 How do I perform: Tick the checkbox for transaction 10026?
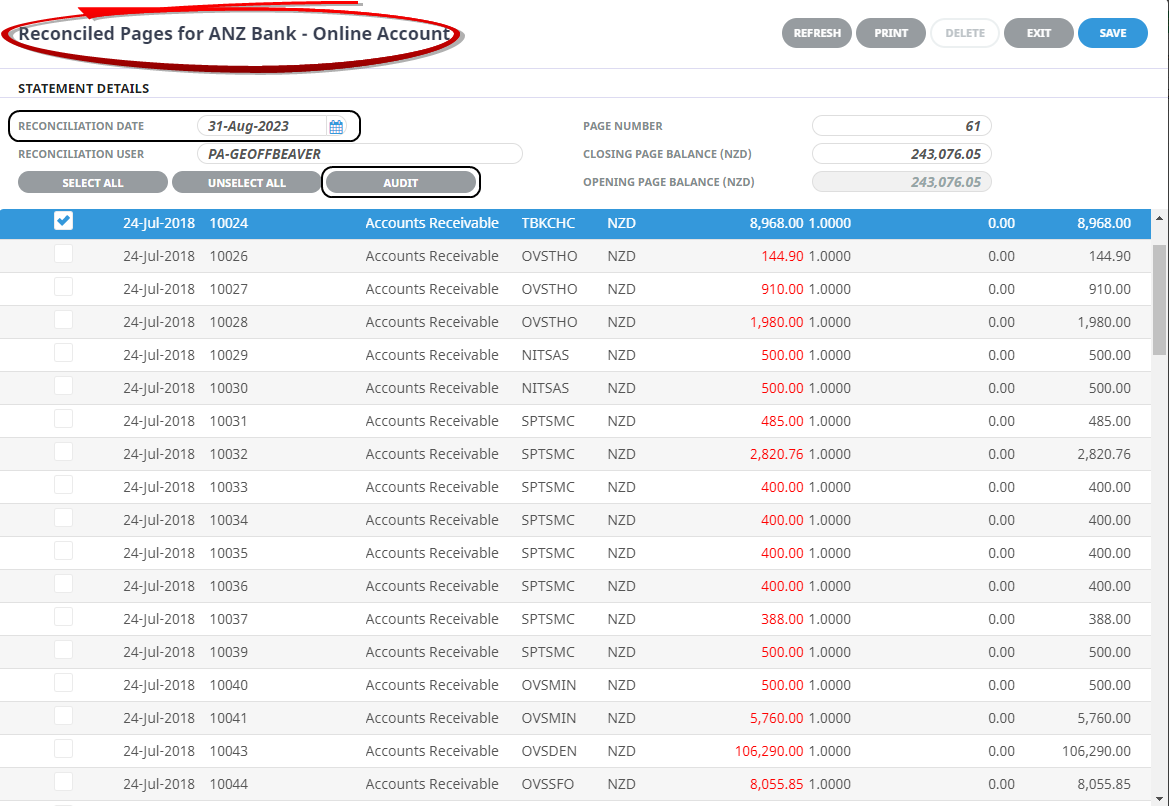(x=63, y=255)
